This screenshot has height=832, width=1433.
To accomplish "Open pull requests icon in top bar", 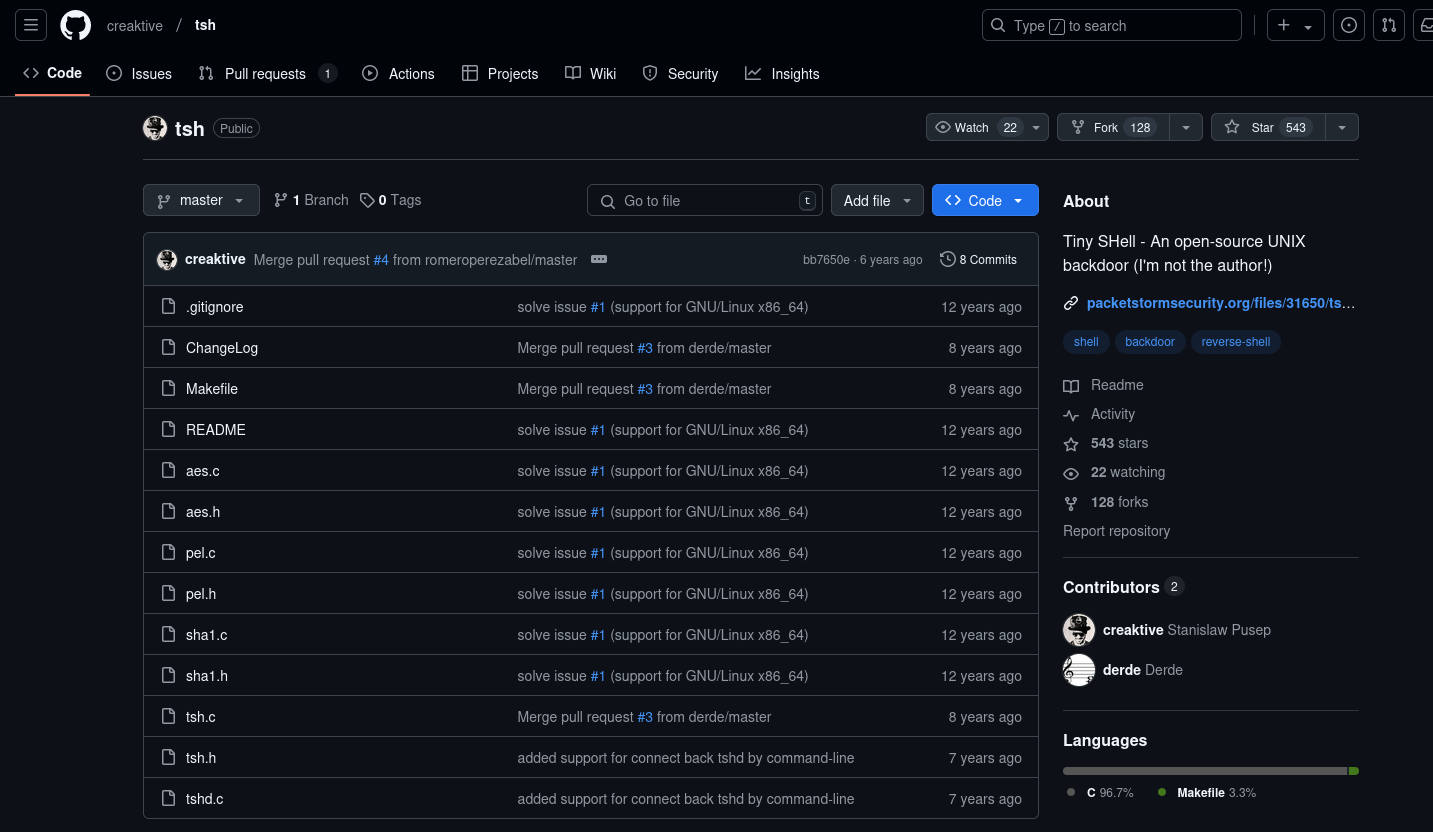I will click(x=1389, y=25).
